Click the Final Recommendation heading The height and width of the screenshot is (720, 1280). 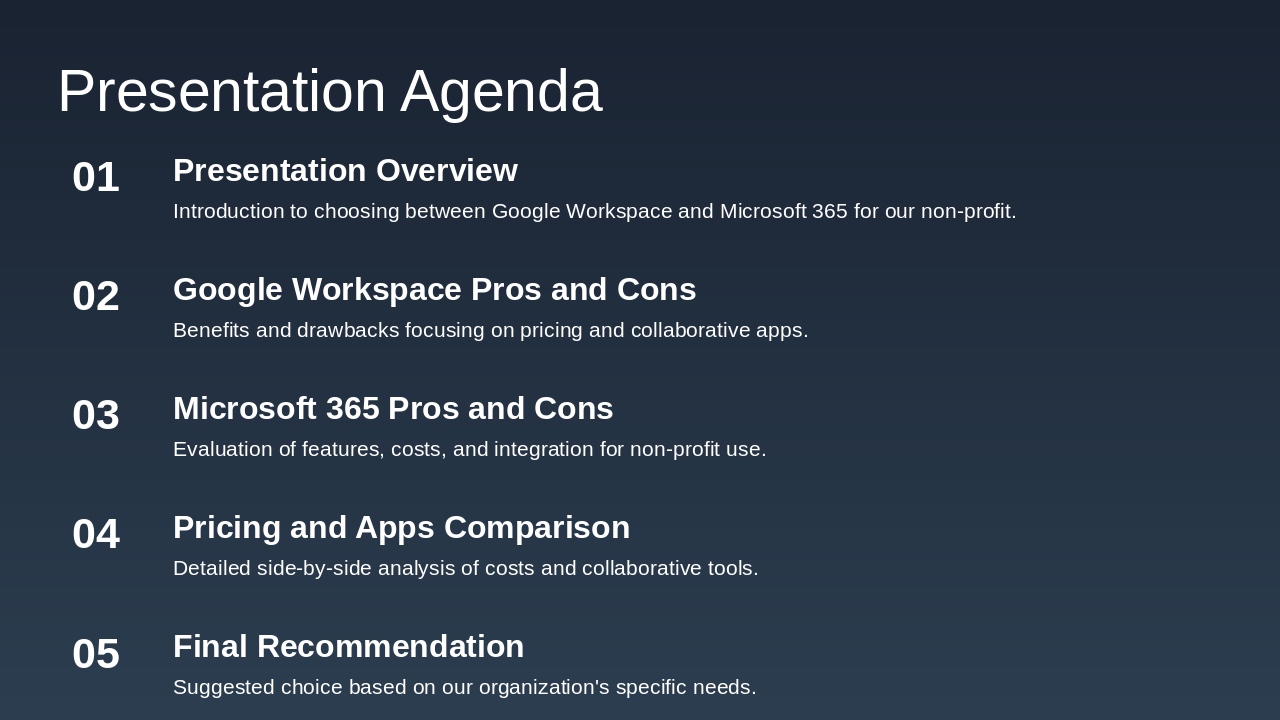348,647
